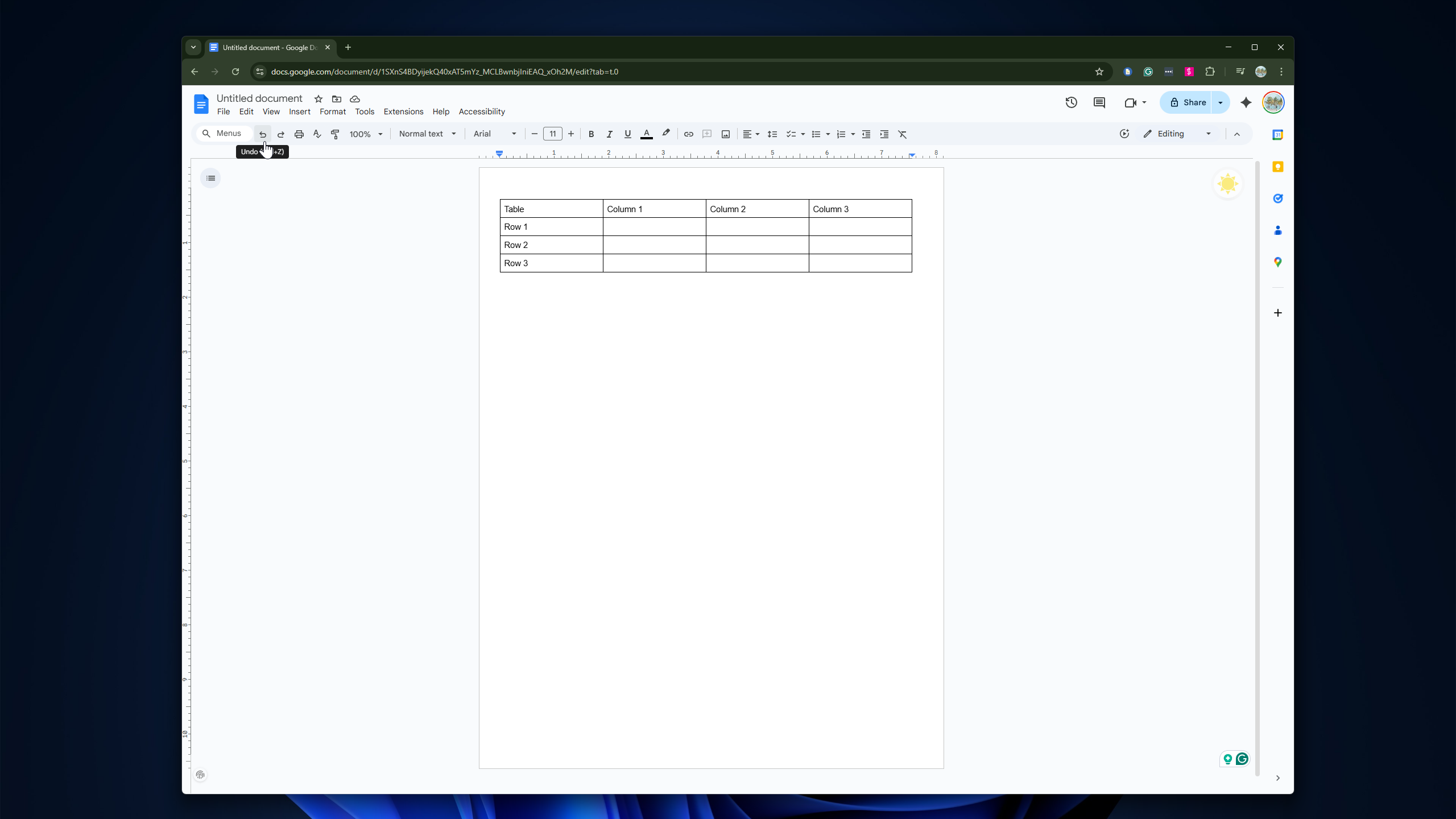Open Google Keep in side panel
The height and width of the screenshot is (819, 1456).
[1277, 167]
